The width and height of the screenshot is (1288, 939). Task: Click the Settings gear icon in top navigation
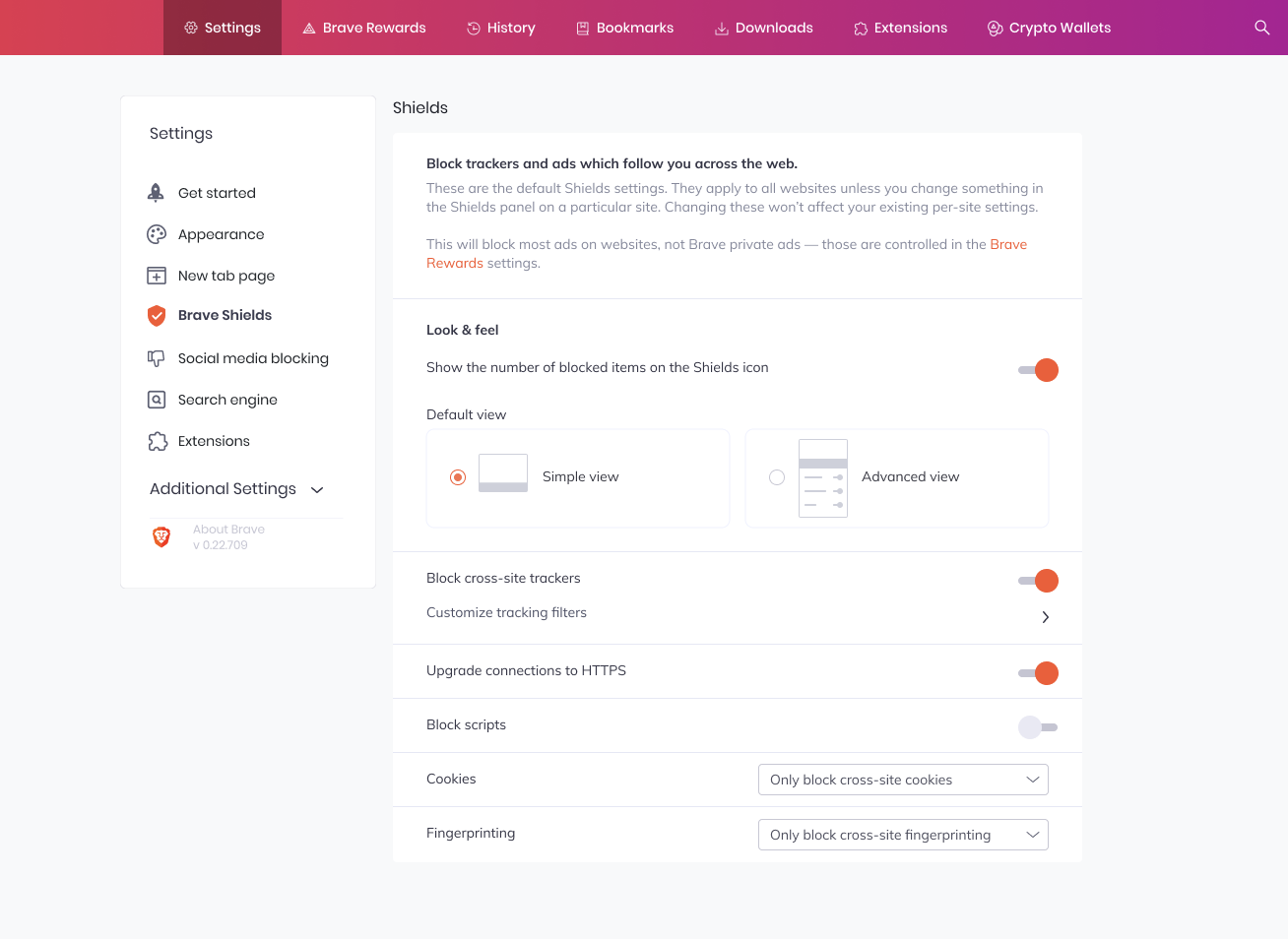tap(191, 28)
